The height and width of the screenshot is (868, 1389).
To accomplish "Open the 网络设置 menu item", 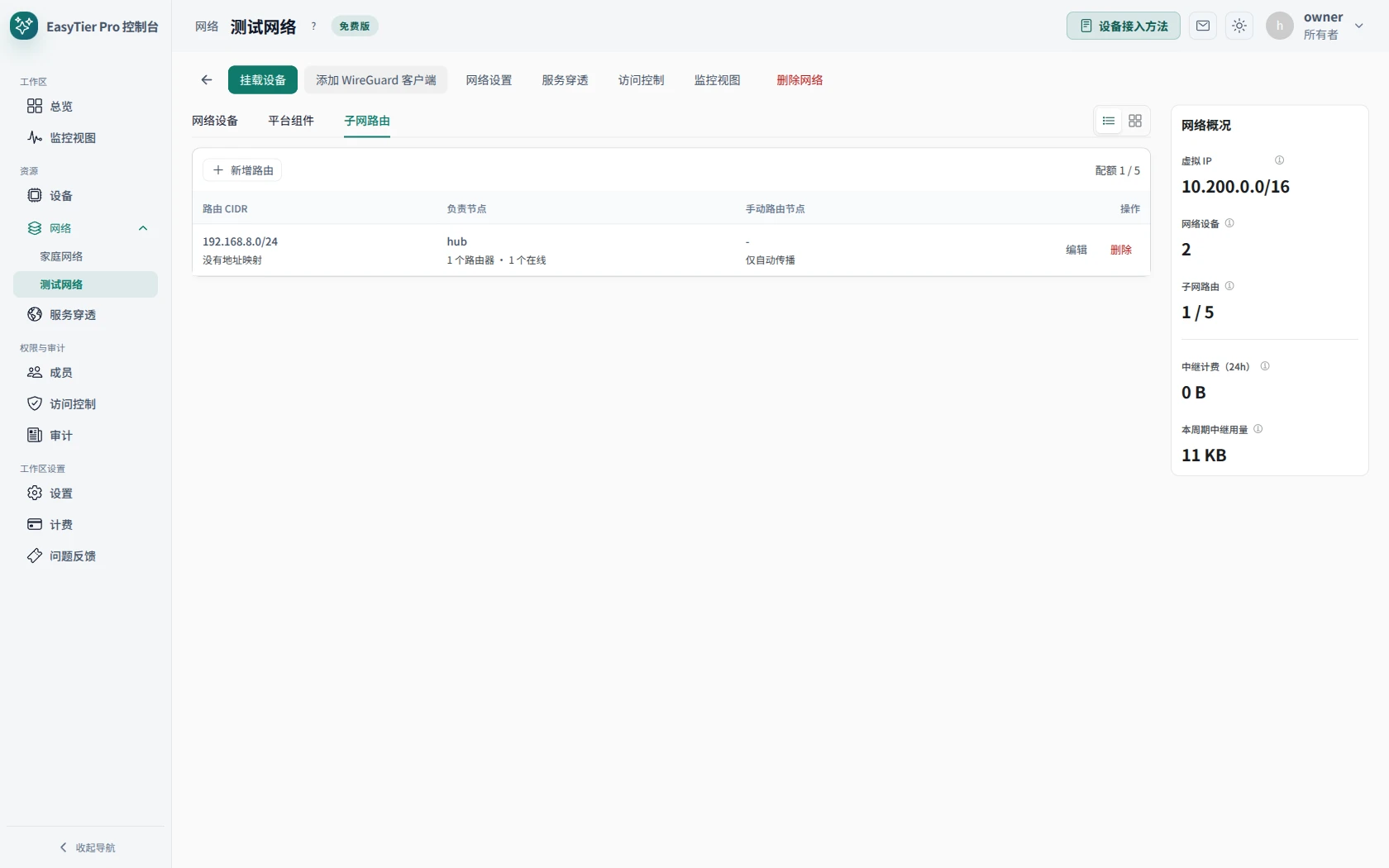I will click(489, 80).
